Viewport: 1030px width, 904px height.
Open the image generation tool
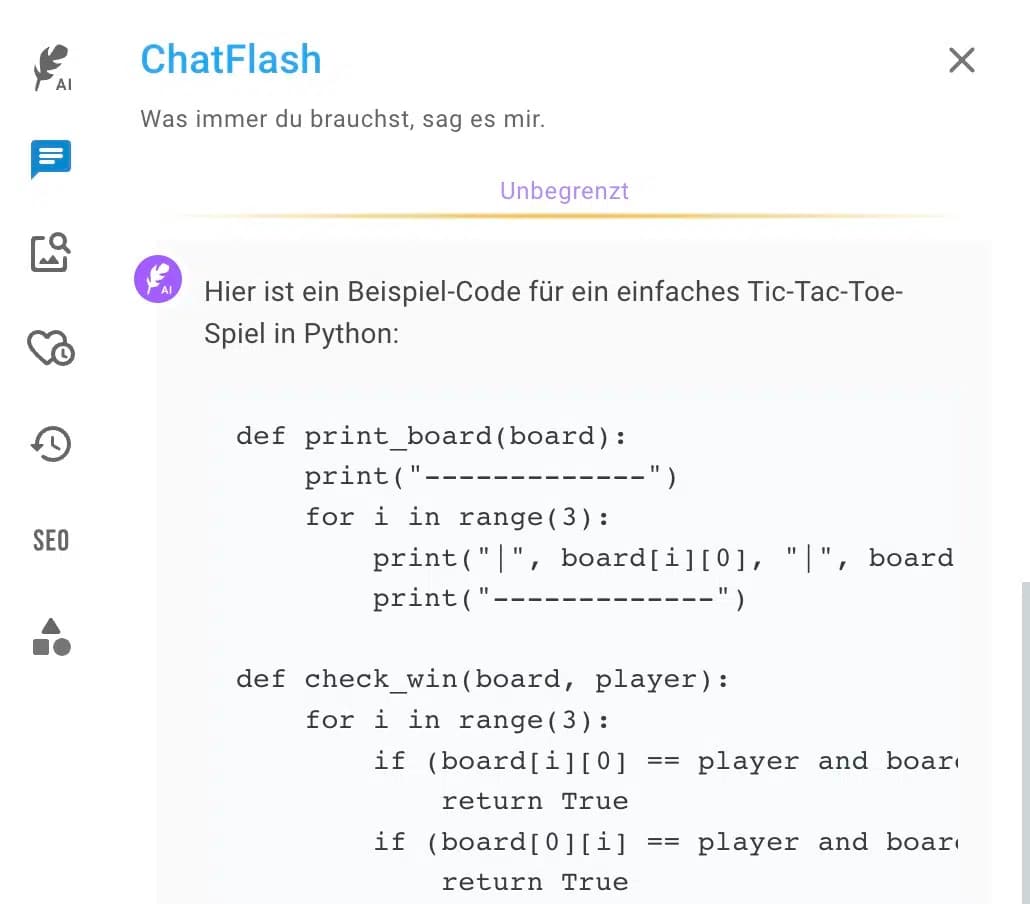pos(50,254)
